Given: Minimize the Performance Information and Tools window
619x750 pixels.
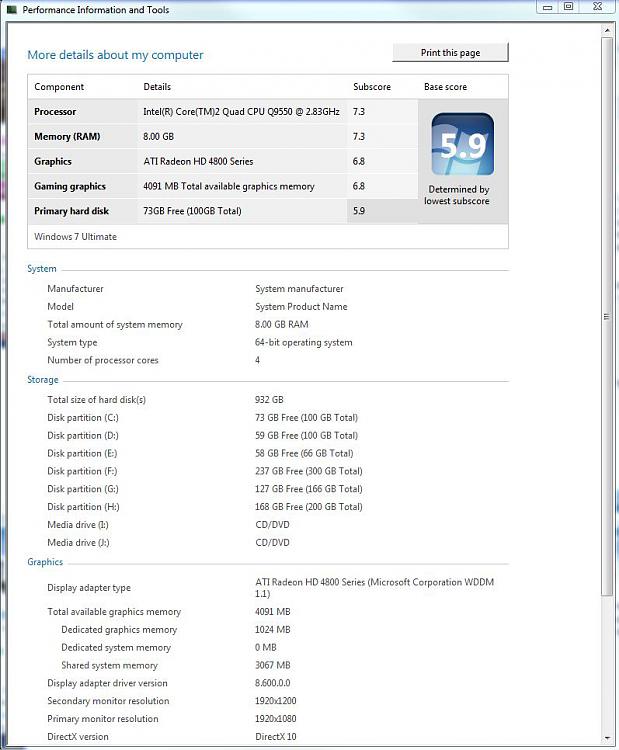Looking at the screenshot, I should tap(548, 7).
